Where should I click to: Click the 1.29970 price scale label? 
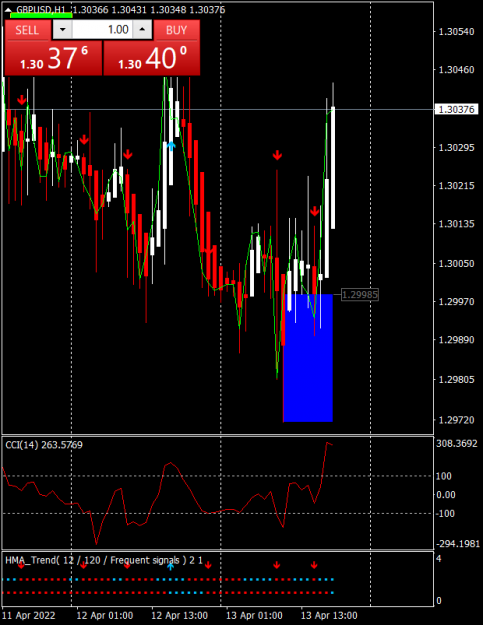coord(456,302)
